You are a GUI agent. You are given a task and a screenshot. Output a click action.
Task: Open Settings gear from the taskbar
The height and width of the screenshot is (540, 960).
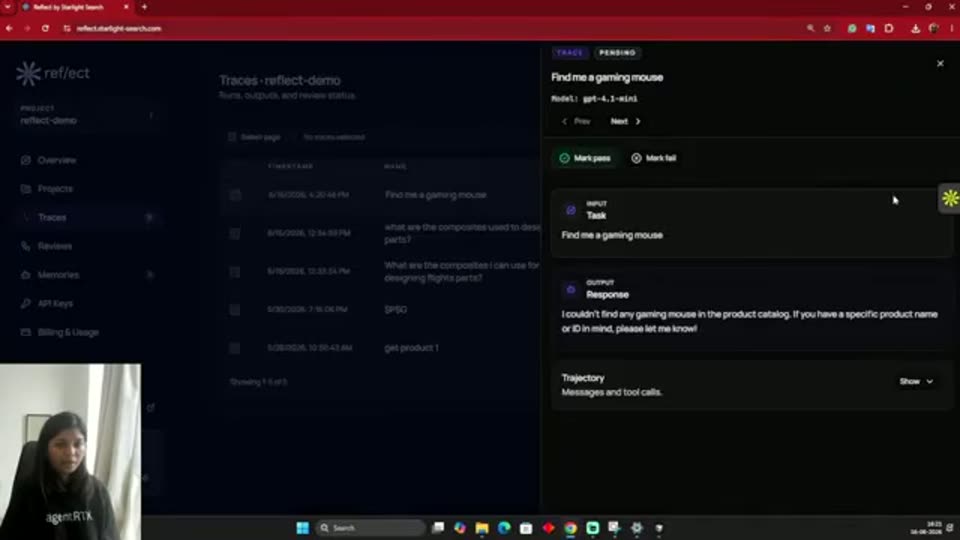637,528
